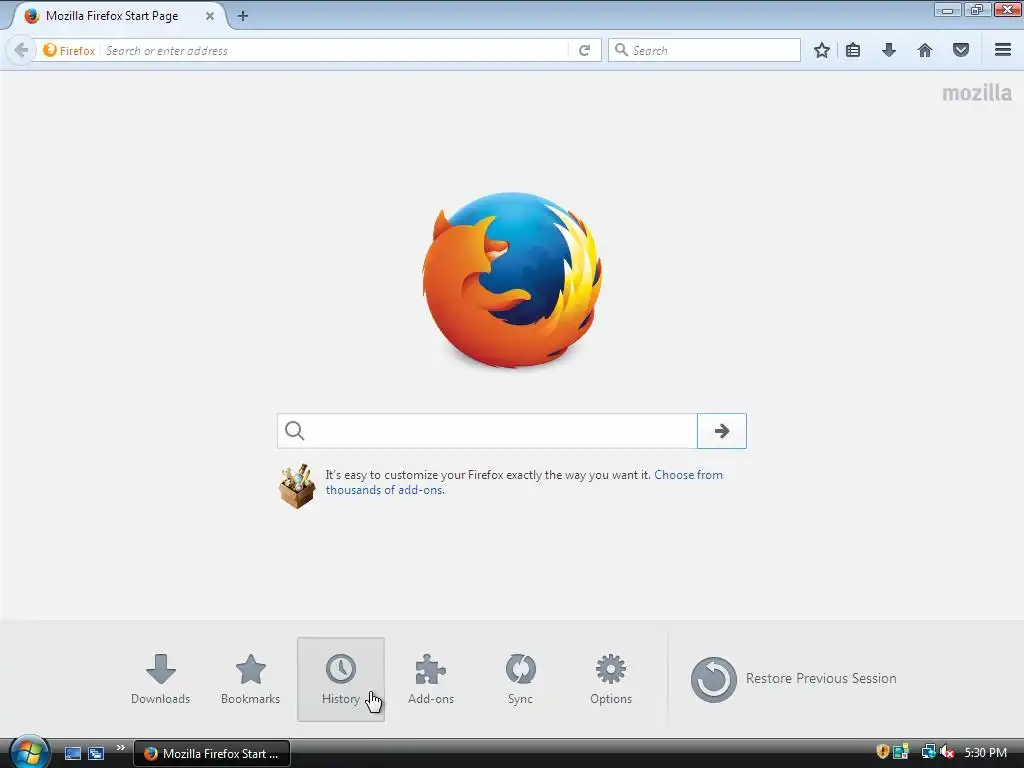Close the Mozilla Firefox Start Page tab
1024x768 pixels.
[210, 16]
